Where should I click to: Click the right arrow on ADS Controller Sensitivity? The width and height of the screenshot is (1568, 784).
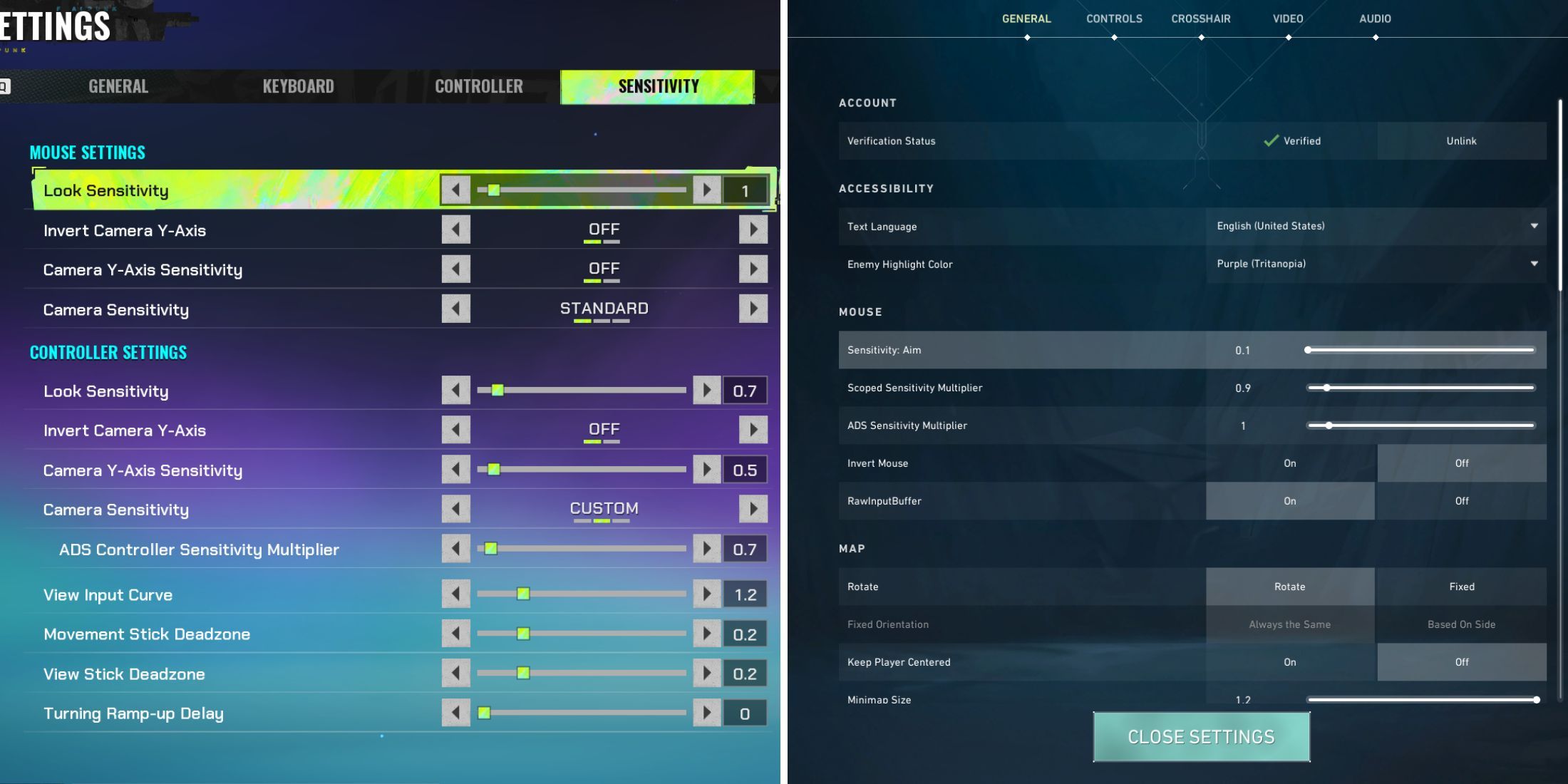point(707,549)
